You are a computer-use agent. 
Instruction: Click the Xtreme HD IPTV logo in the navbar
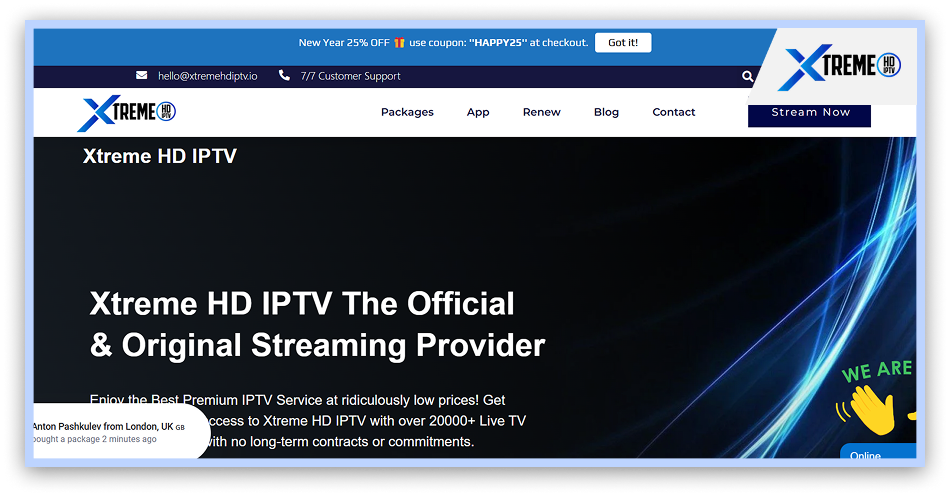coord(127,113)
